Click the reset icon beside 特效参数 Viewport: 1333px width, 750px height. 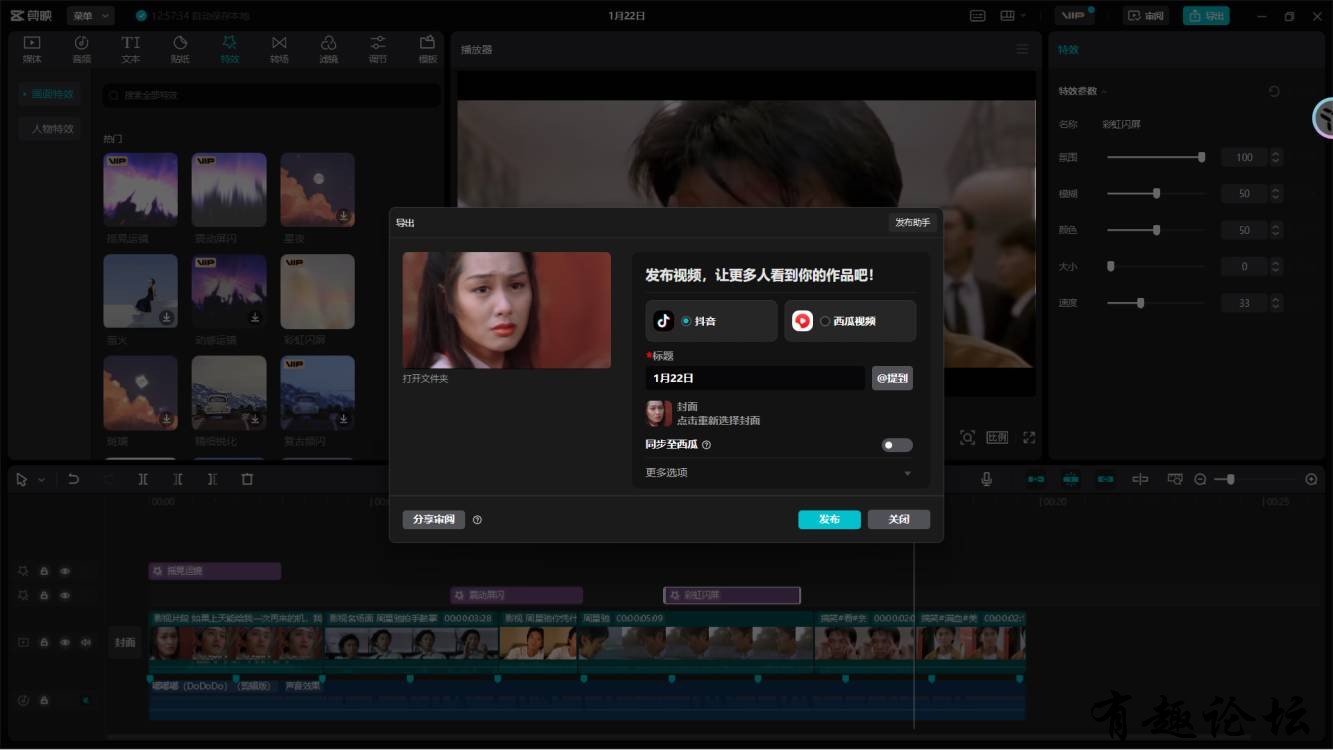pyautogui.click(x=1274, y=91)
